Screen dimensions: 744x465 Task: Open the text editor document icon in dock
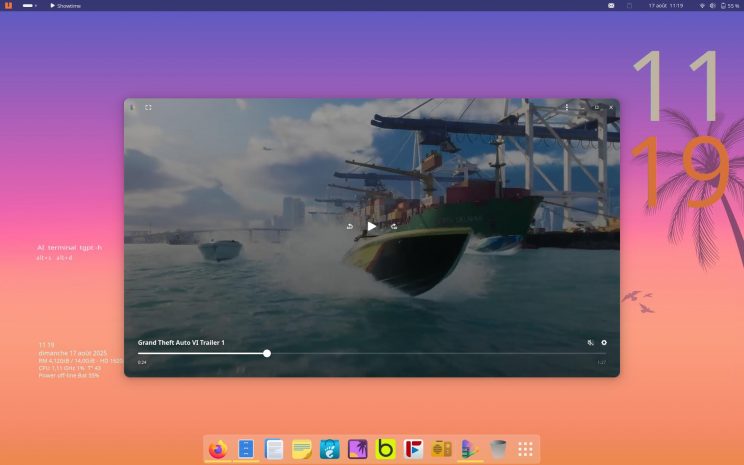274,449
